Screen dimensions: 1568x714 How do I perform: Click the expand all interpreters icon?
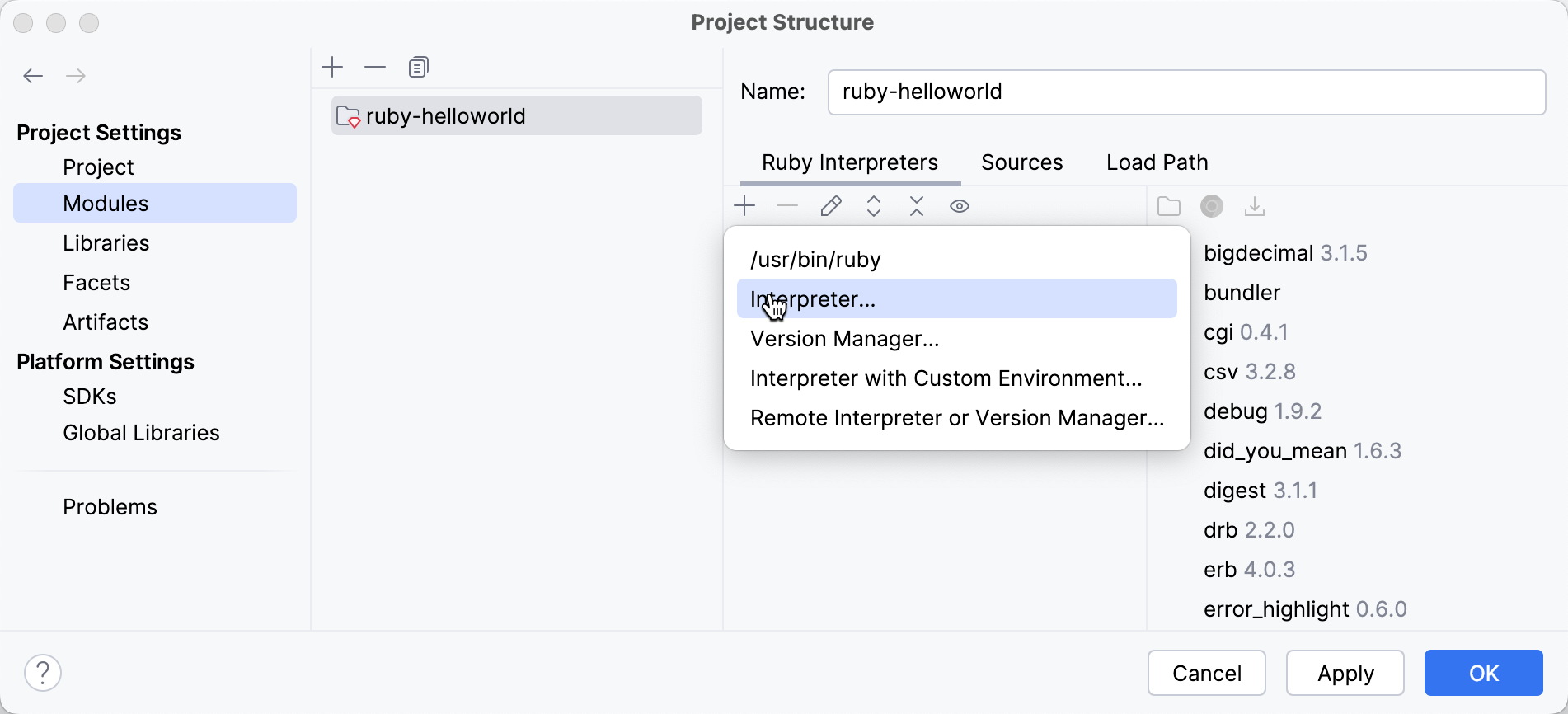click(x=874, y=206)
